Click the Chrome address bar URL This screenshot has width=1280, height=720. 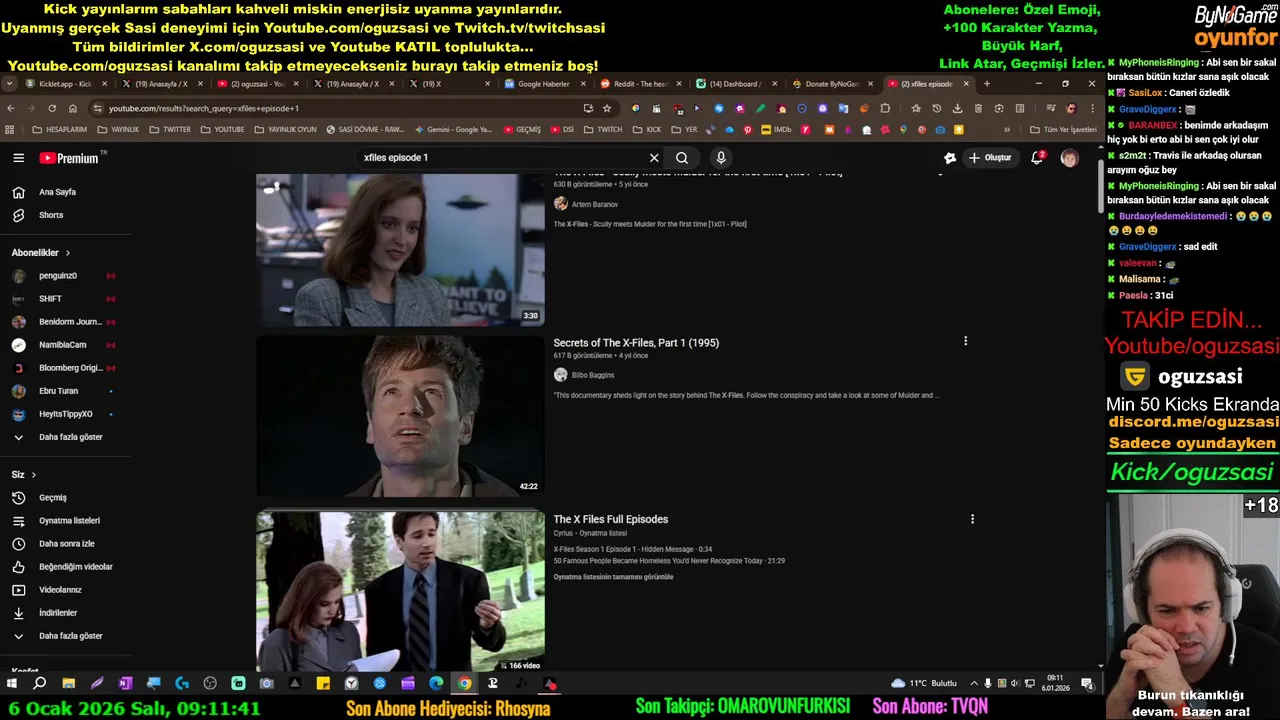pos(204,108)
